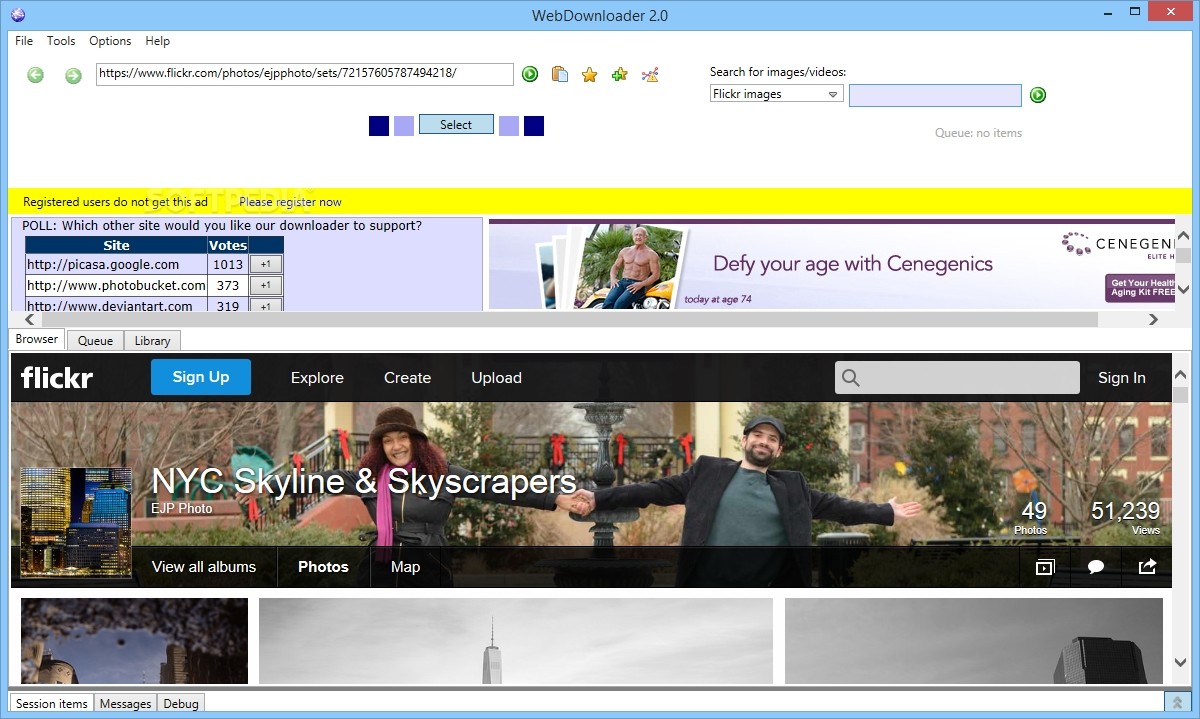1200x719 pixels.
Task: Open the Session items tab
Action: 52,703
